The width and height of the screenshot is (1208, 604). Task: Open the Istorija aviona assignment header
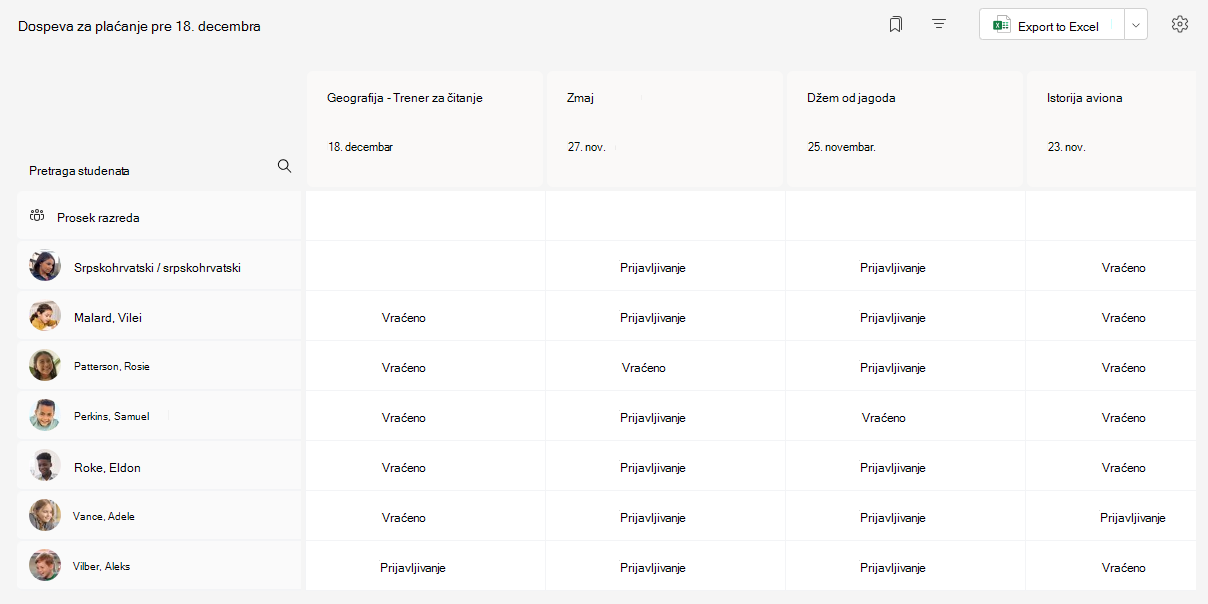click(x=1111, y=128)
